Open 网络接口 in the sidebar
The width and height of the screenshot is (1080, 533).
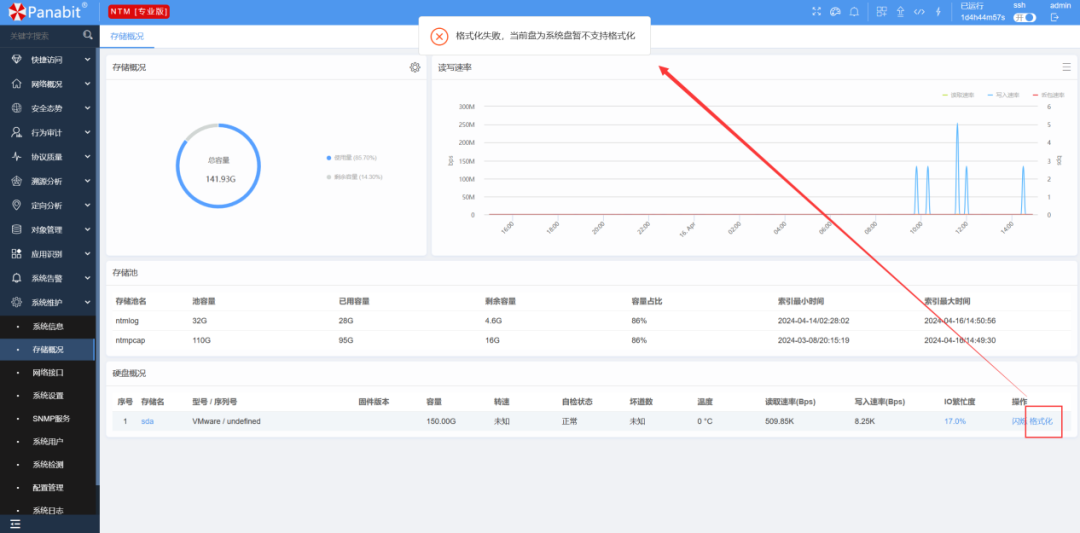point(48,373)
